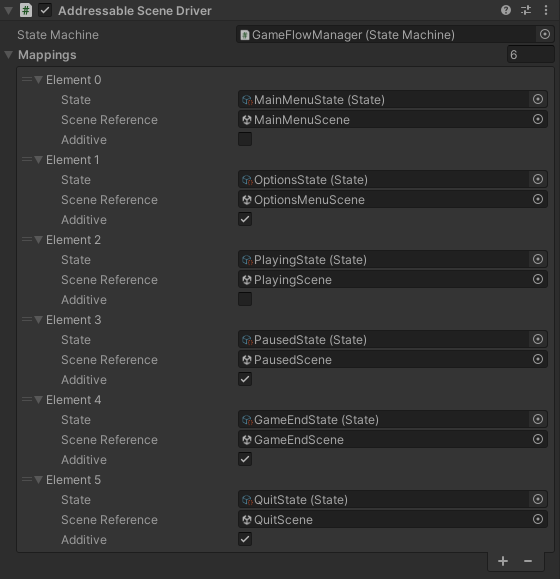Collapse the Addressable Scene Driver component

pos(8,11)
